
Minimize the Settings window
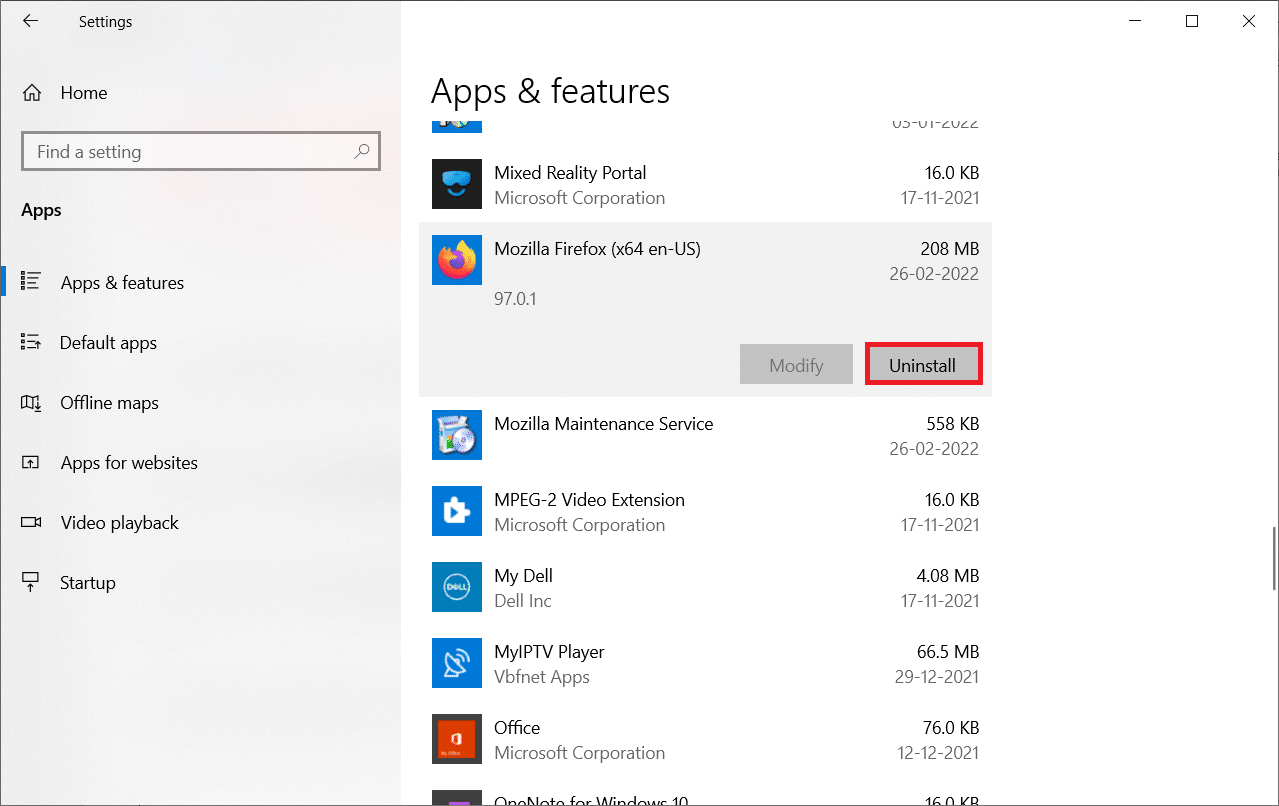[x=1134, y=21]
